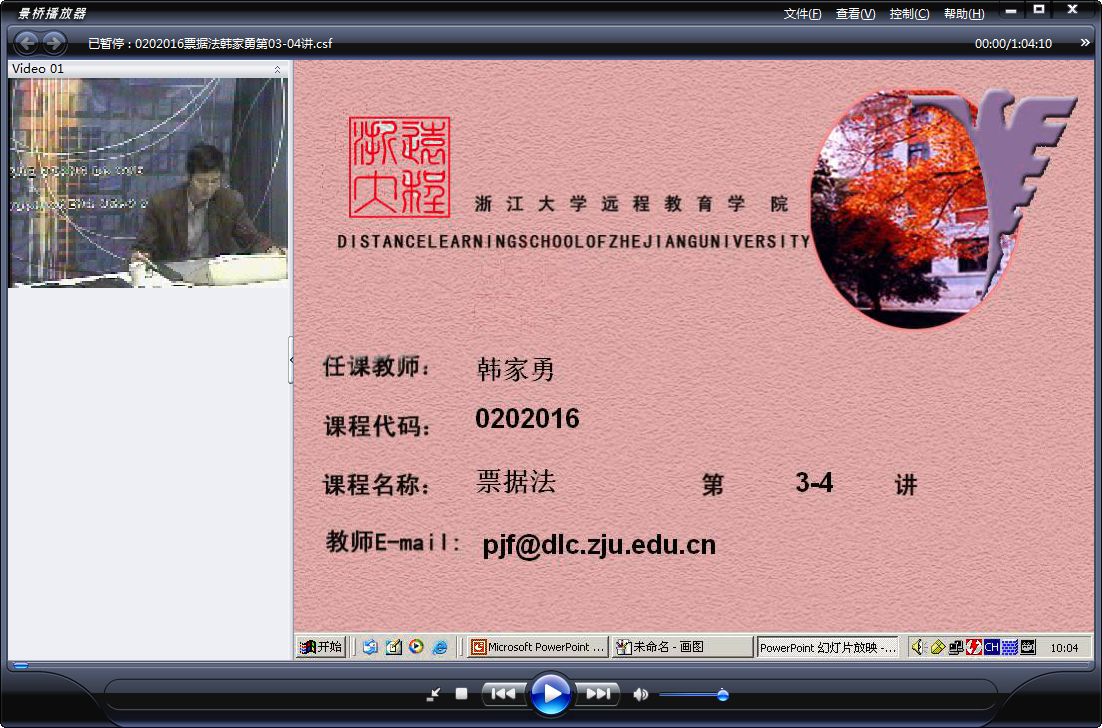Viewport: 1102px width, 728px height.
Task: Skip to the previous track
Action: [x=503, y=694]
